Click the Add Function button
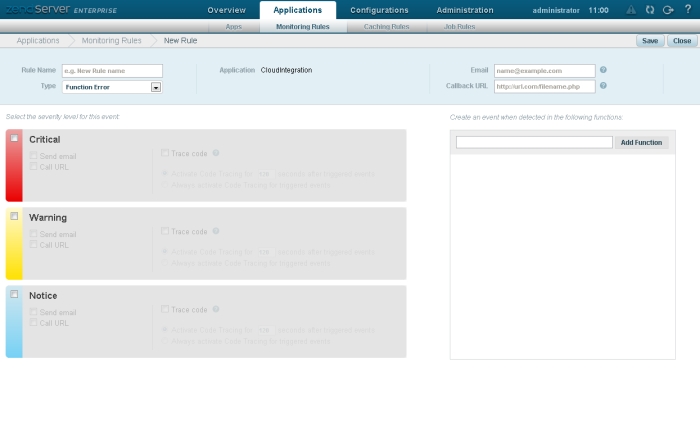700x441 pixels. tap(641, 143)
